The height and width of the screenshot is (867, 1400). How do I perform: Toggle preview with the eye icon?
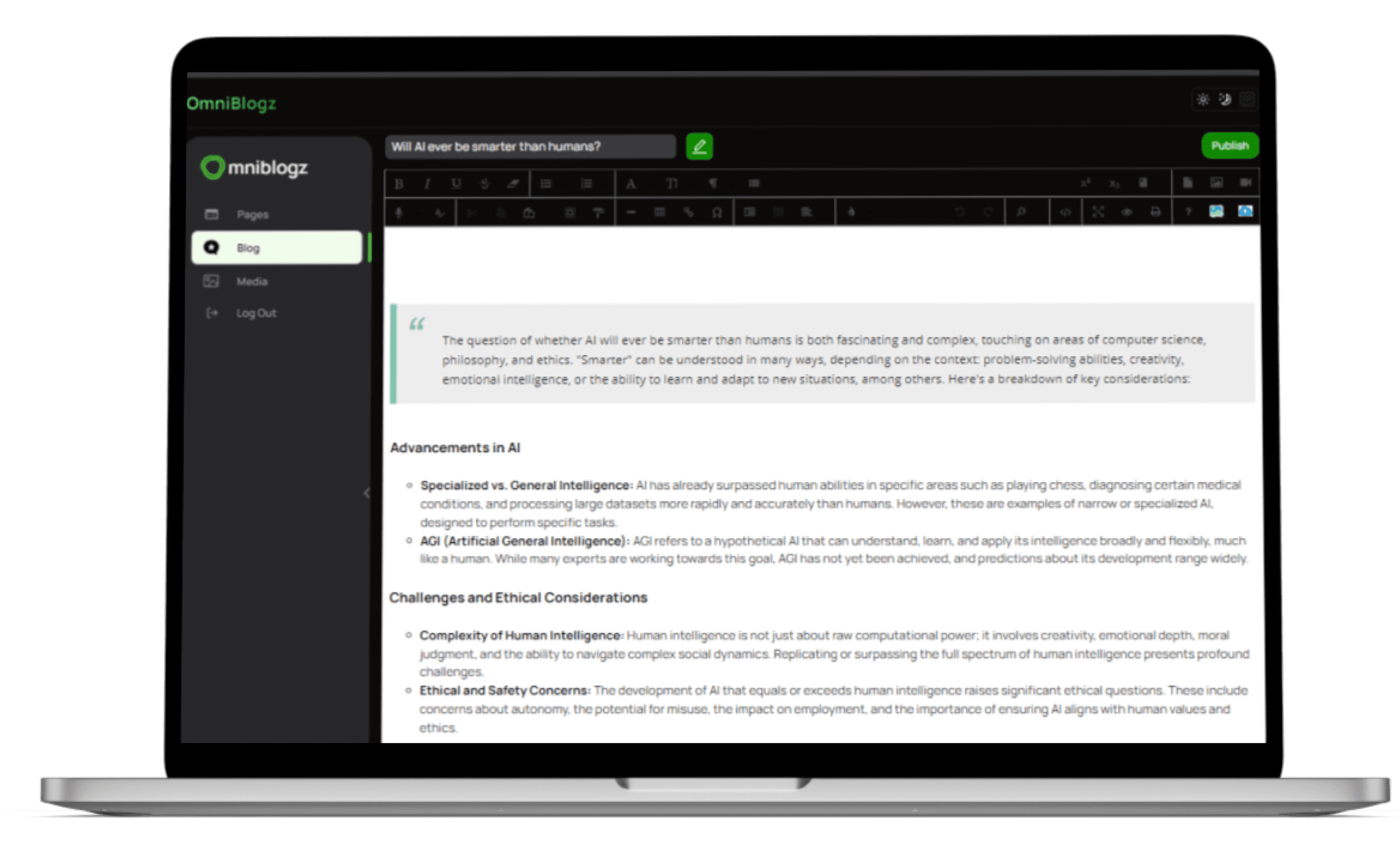click(1126, 213)
